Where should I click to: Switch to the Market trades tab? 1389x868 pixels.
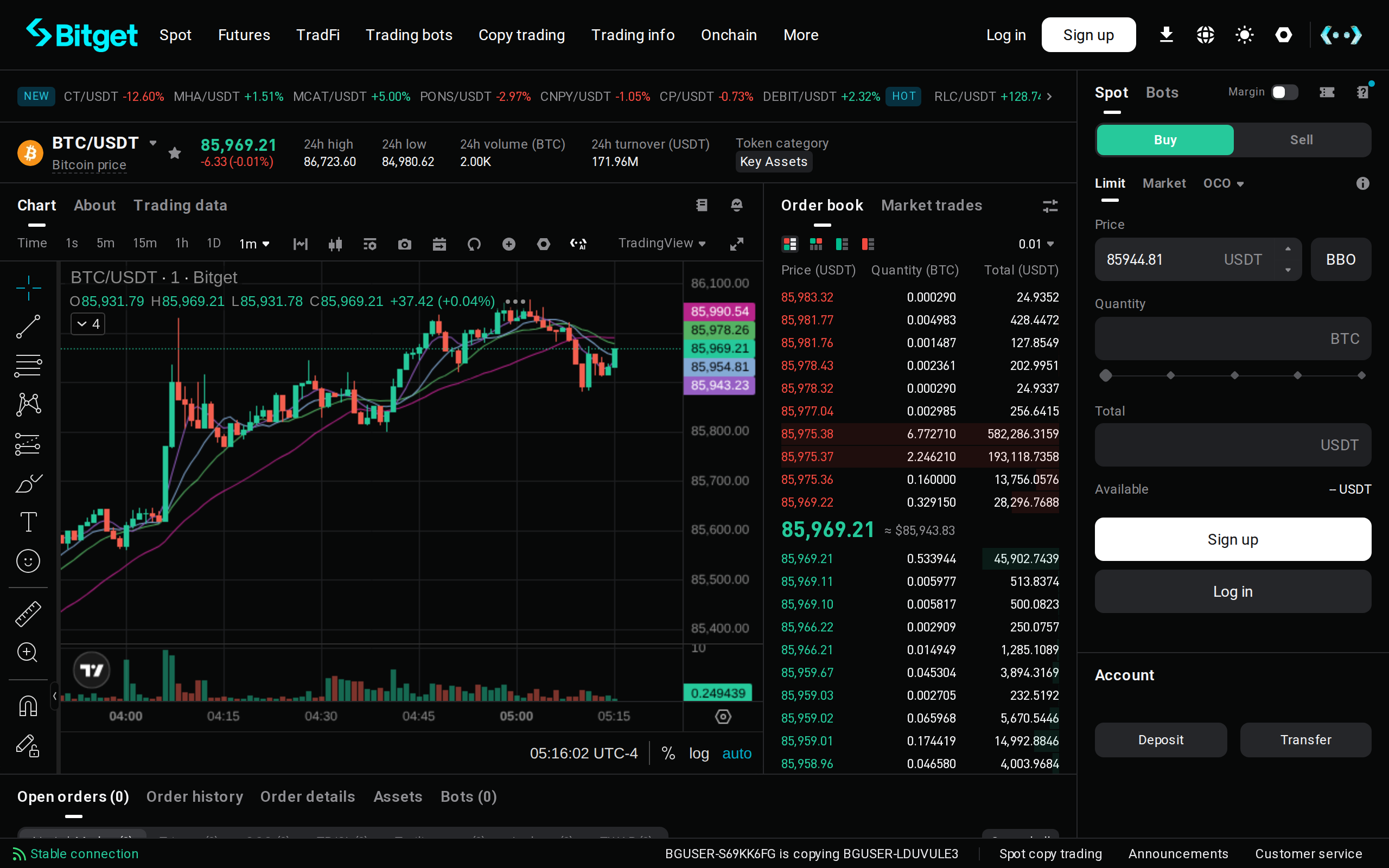coord(931,206)
